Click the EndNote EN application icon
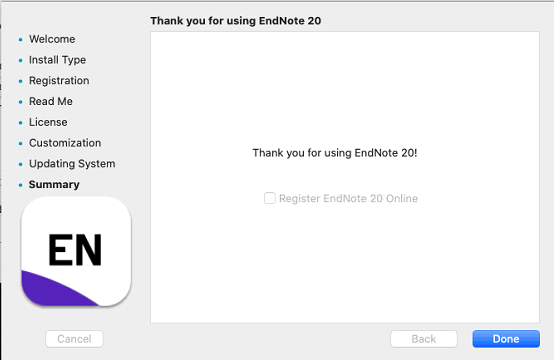Image resolution: width=554 pixels, height=360 pixels. pos(76,251)
